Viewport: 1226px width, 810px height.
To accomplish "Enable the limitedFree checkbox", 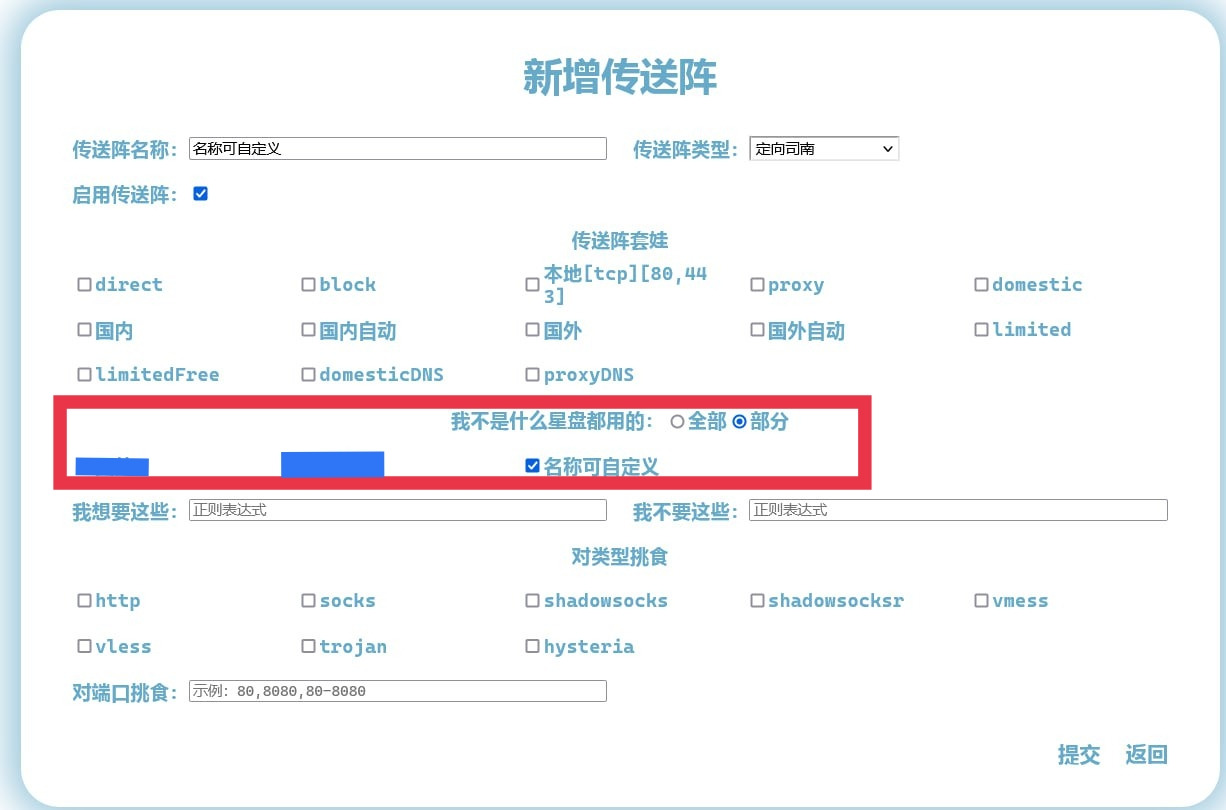I will point(85,375).
